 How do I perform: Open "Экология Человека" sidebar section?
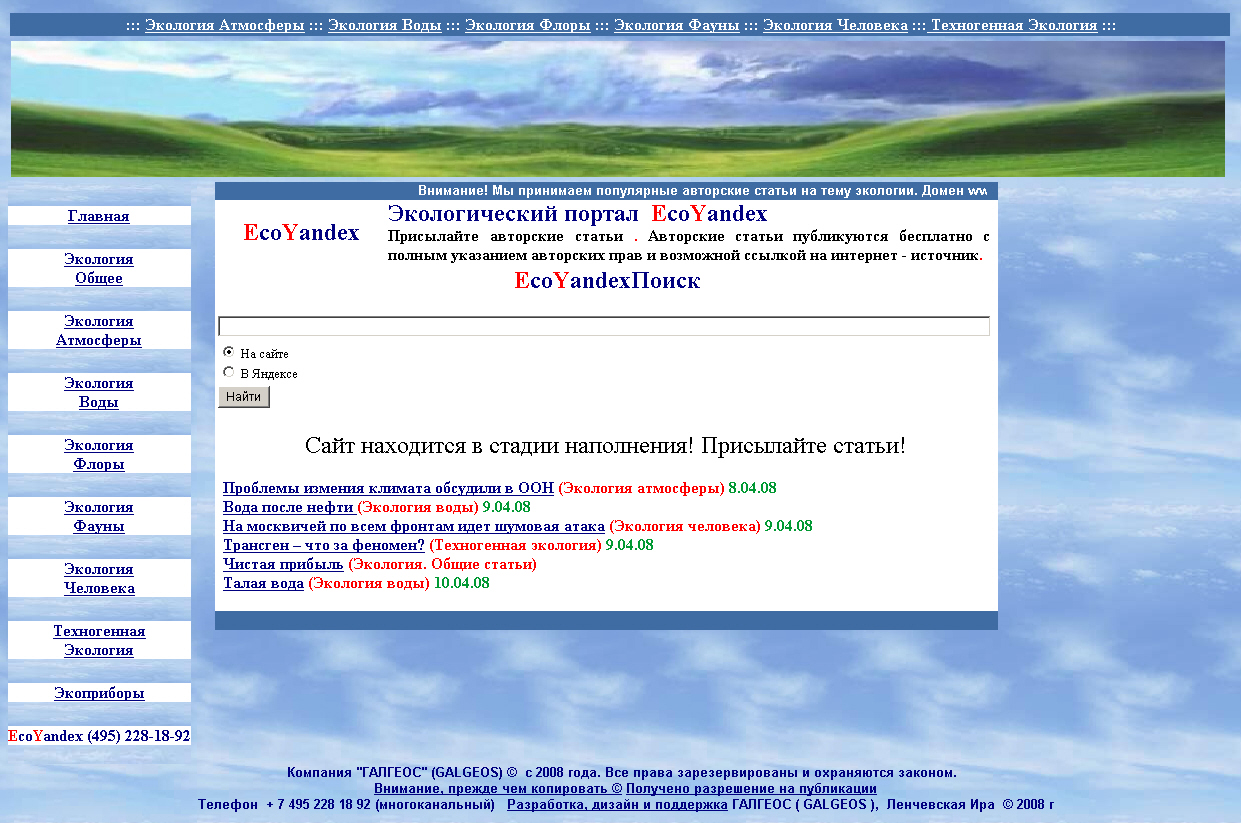99,578
